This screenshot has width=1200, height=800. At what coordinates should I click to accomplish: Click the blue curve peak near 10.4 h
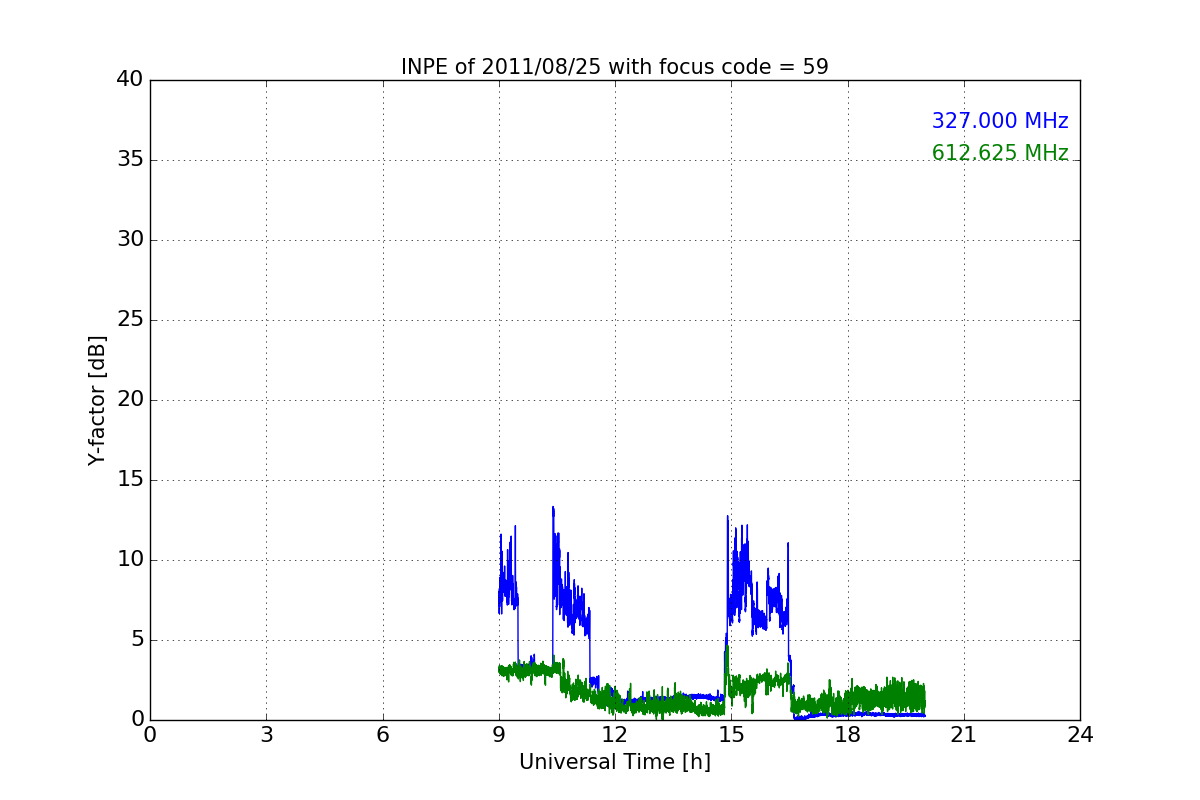tap(552, 508)
